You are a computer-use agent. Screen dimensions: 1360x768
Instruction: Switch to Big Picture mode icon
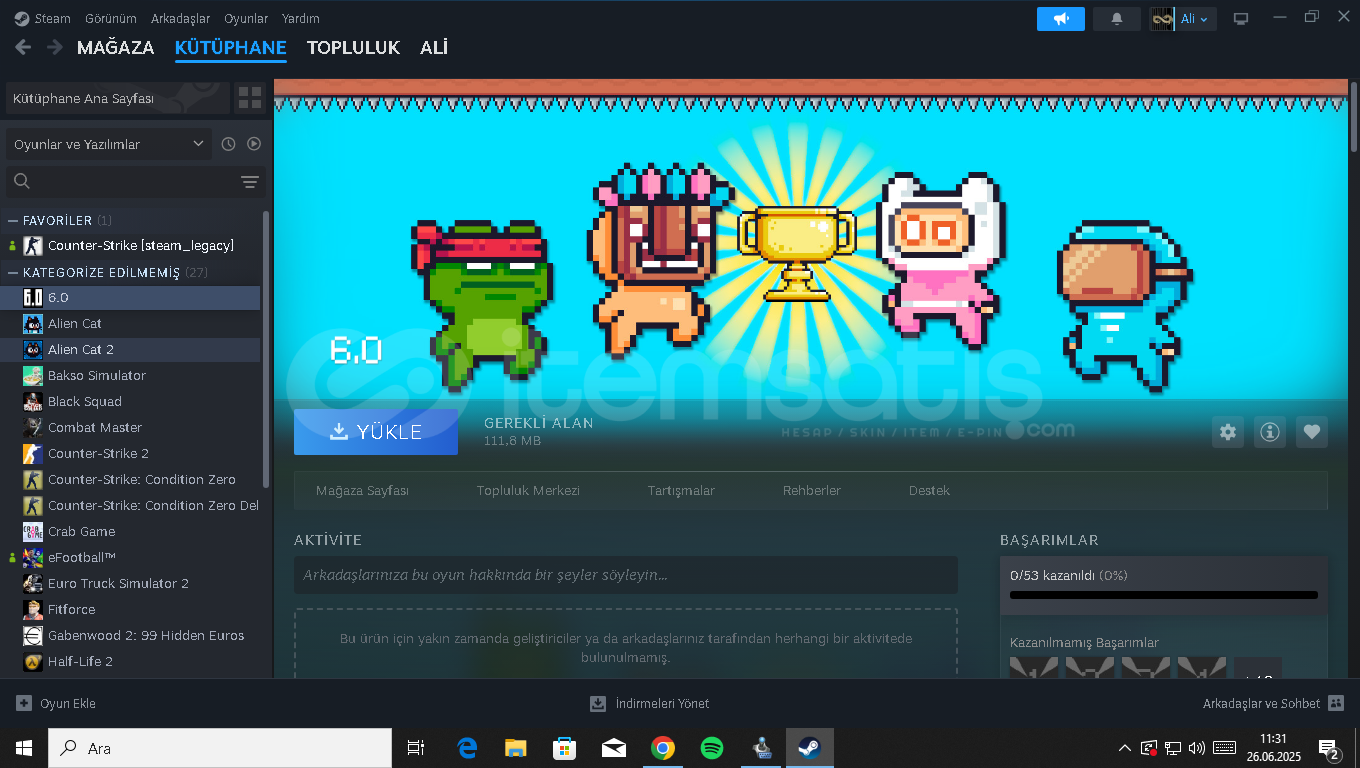click(x=1241, y=18)
